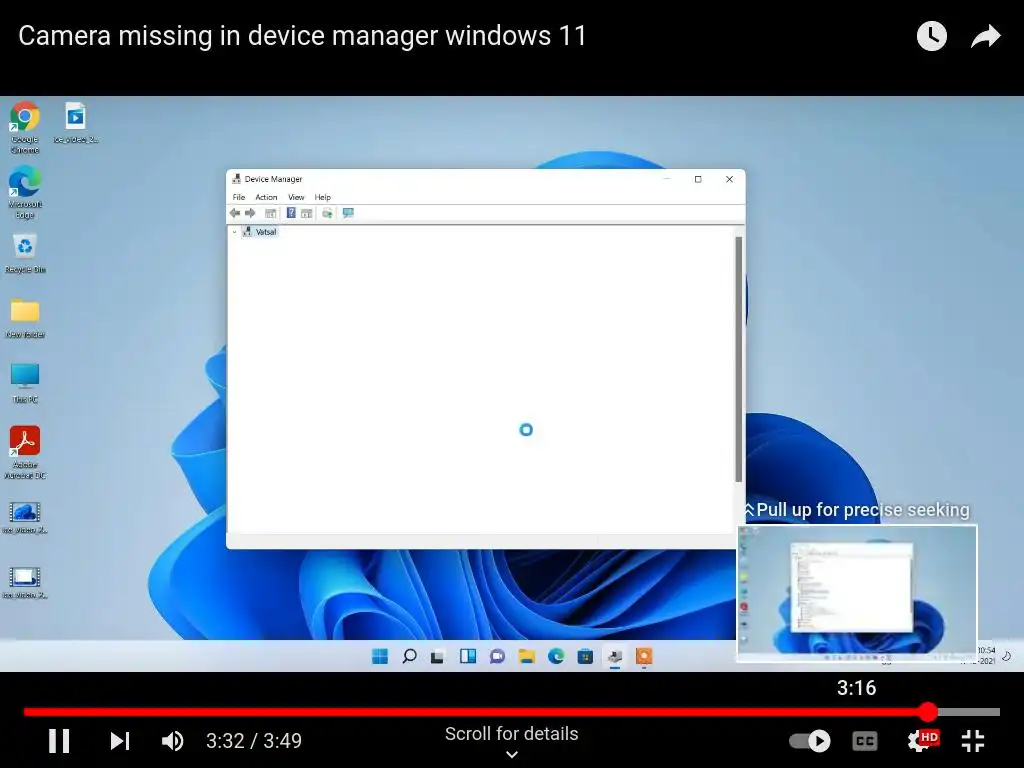Add video to Watch Later

pos(931,36)
